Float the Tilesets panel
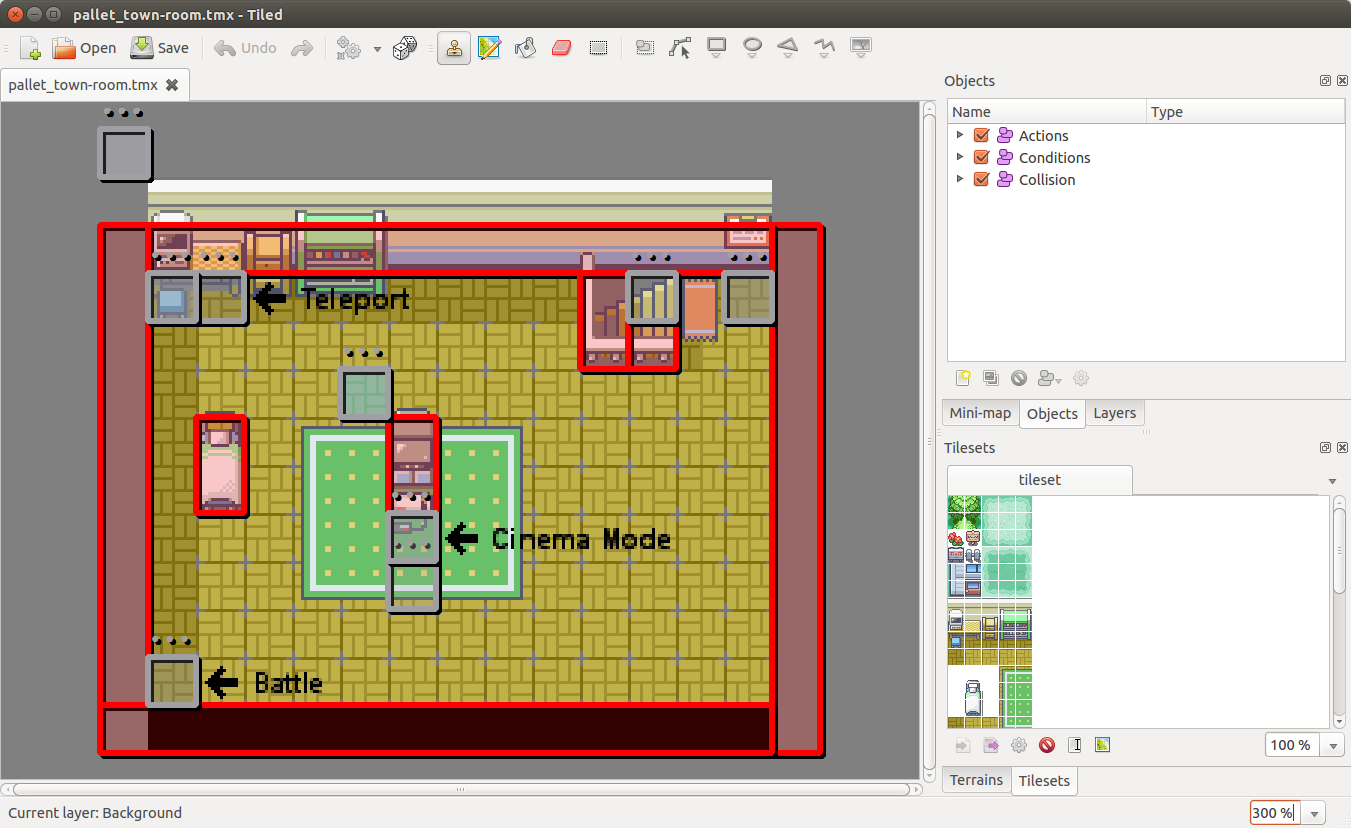Viewport: 1351px width, 828px height. [1325, 448]
